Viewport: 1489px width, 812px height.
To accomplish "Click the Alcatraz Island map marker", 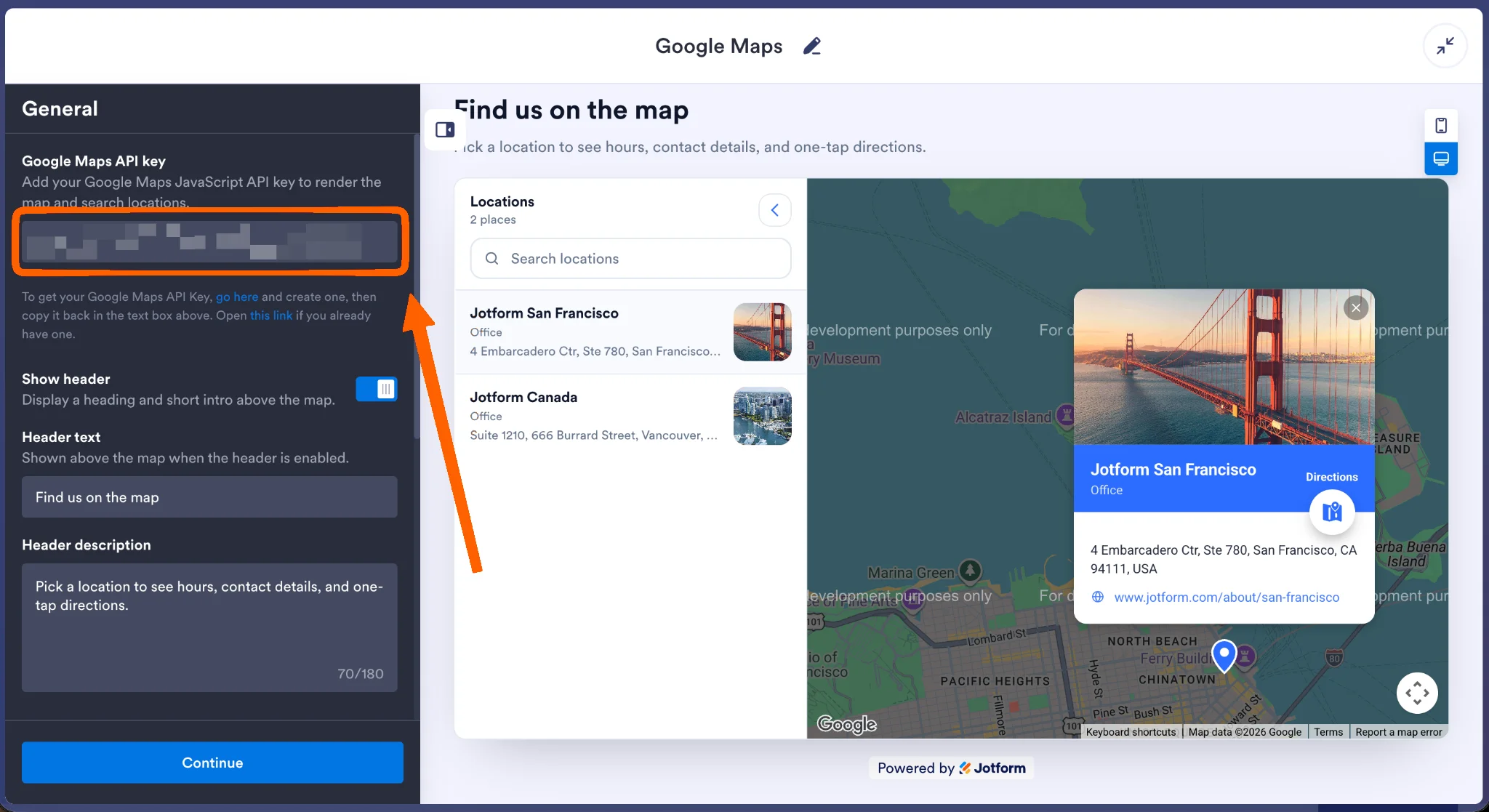I will (1065, 415).
